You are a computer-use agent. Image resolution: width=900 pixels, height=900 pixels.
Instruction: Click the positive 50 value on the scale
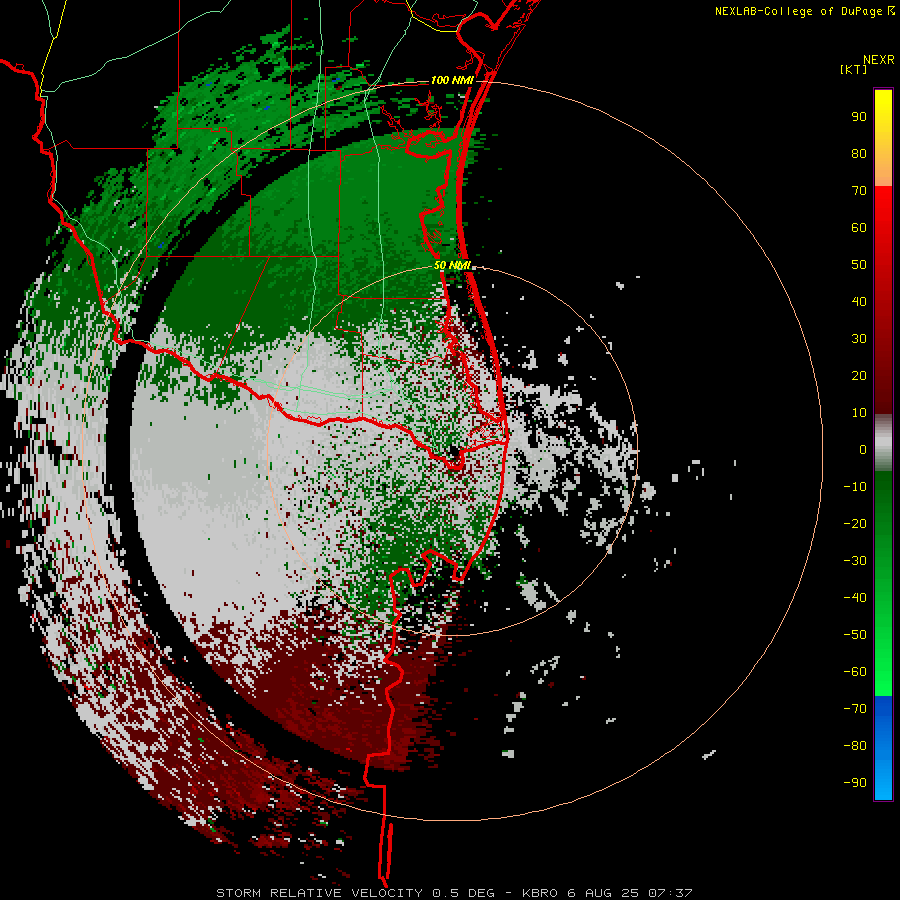[859, 265]
